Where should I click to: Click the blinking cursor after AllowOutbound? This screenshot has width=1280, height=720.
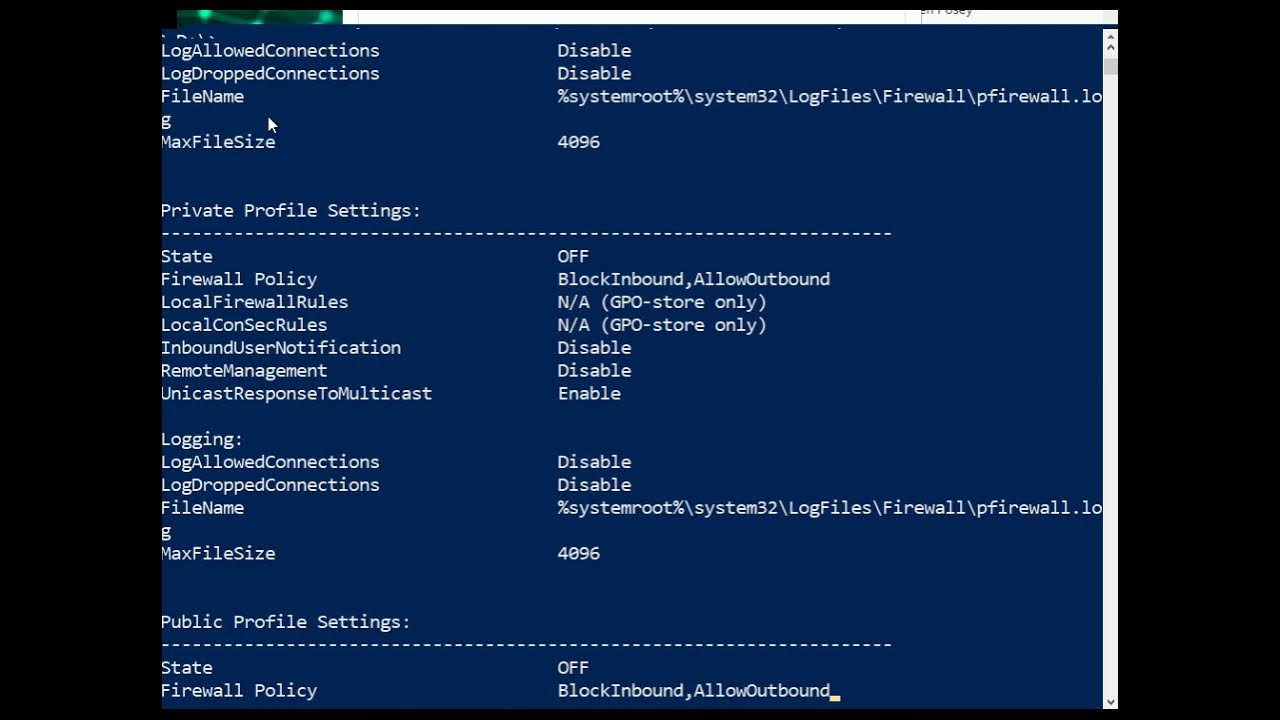pos(836,697)
